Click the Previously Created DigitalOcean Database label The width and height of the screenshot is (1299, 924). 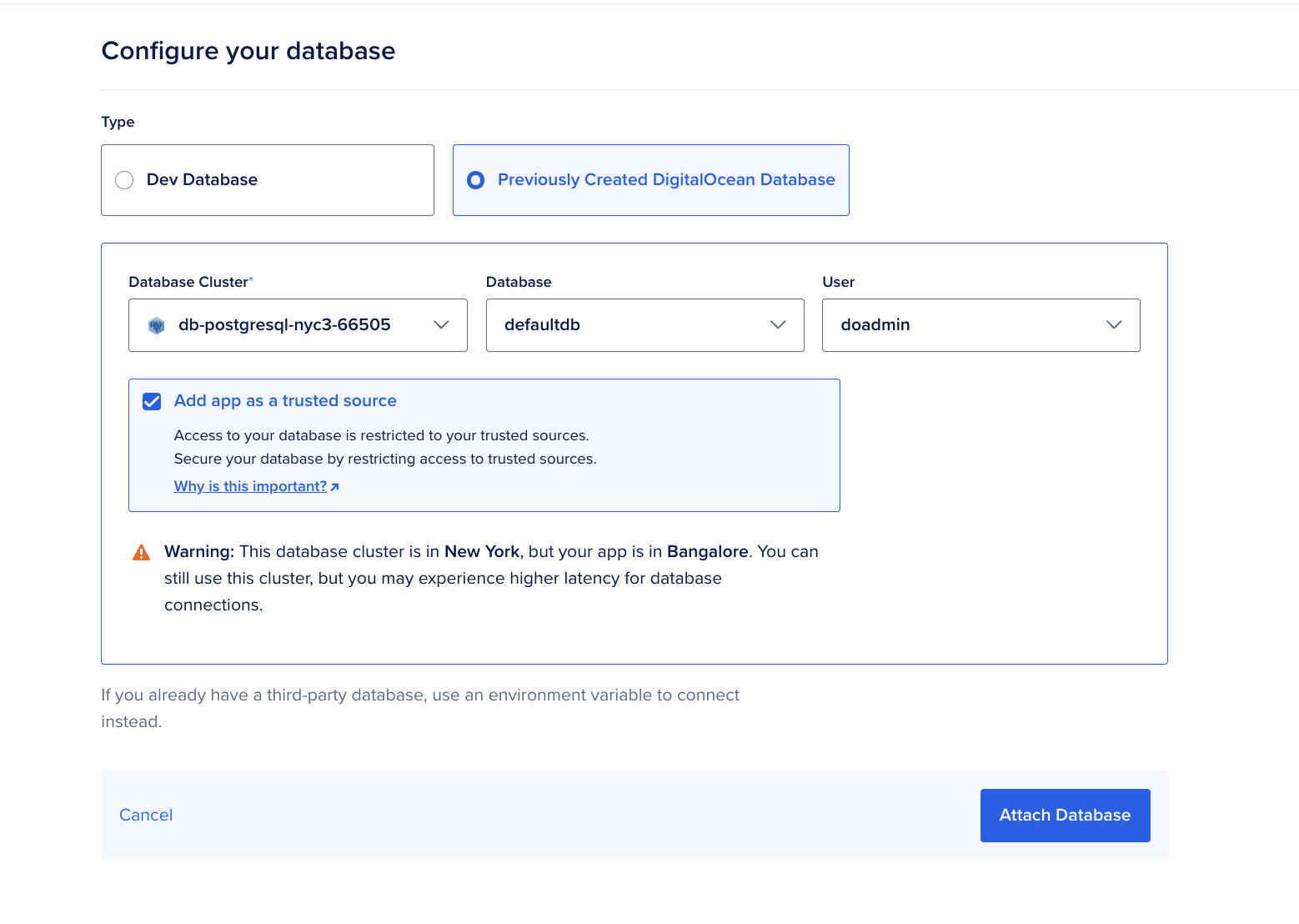665,180
